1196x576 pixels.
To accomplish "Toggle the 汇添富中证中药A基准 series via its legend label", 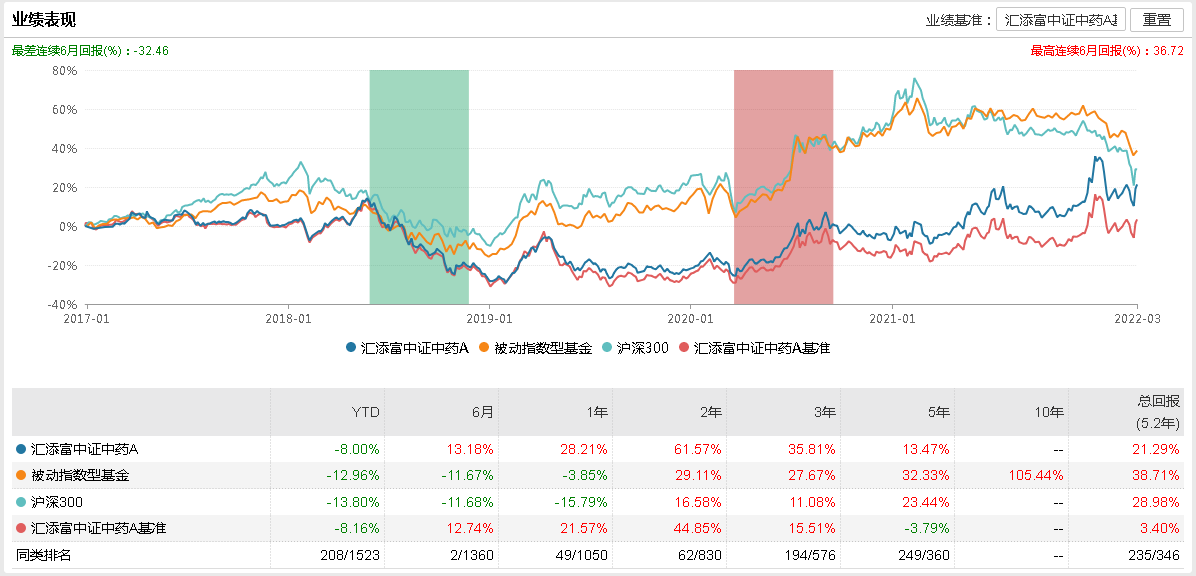I will click(x=761, y=348).
